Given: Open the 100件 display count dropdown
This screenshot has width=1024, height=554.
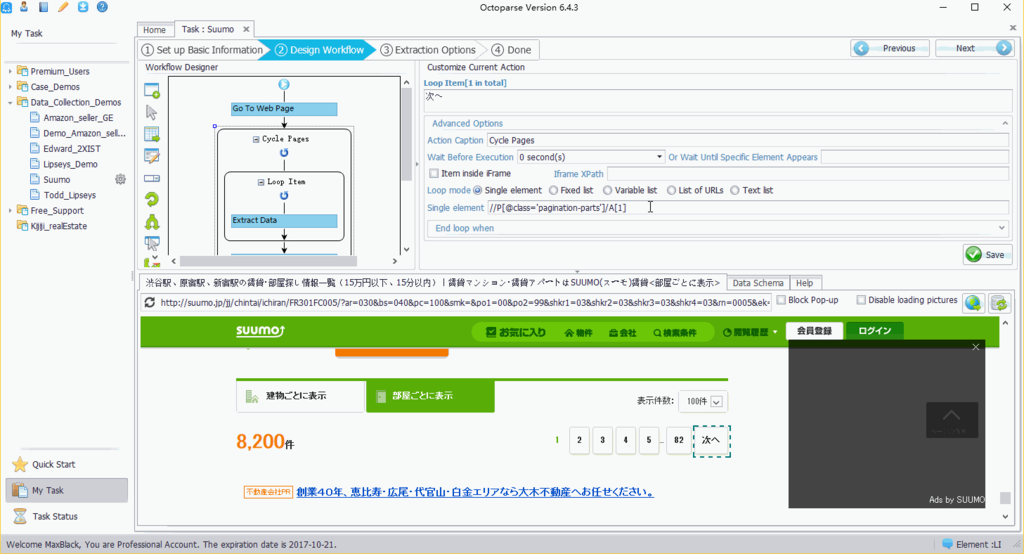Looking at the screenshot, I should tap(703, 401).
